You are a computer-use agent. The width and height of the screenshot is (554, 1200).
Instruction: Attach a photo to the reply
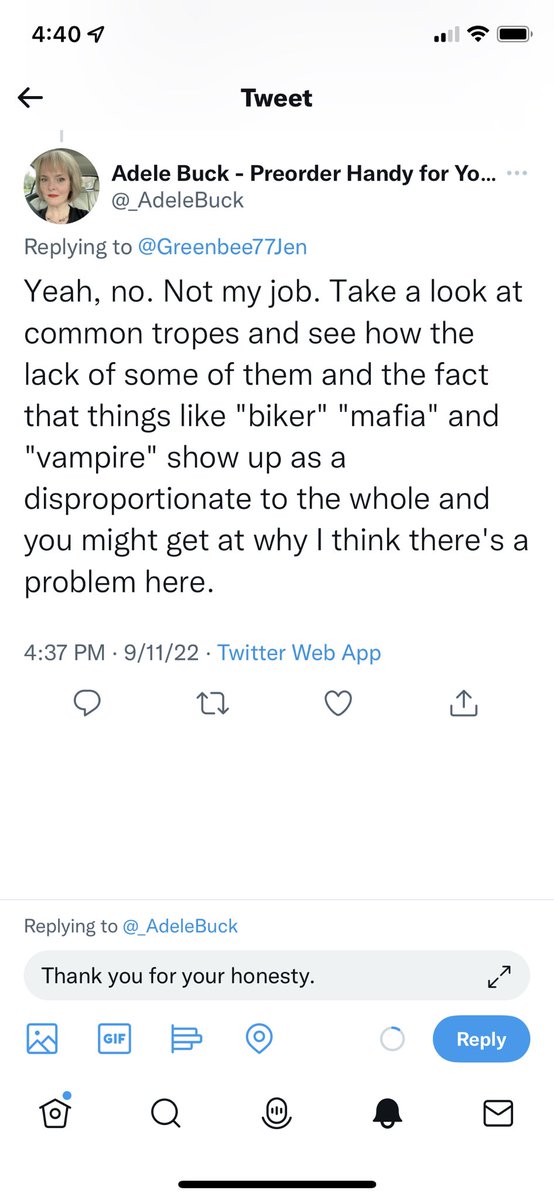(x=42, y=1038)
